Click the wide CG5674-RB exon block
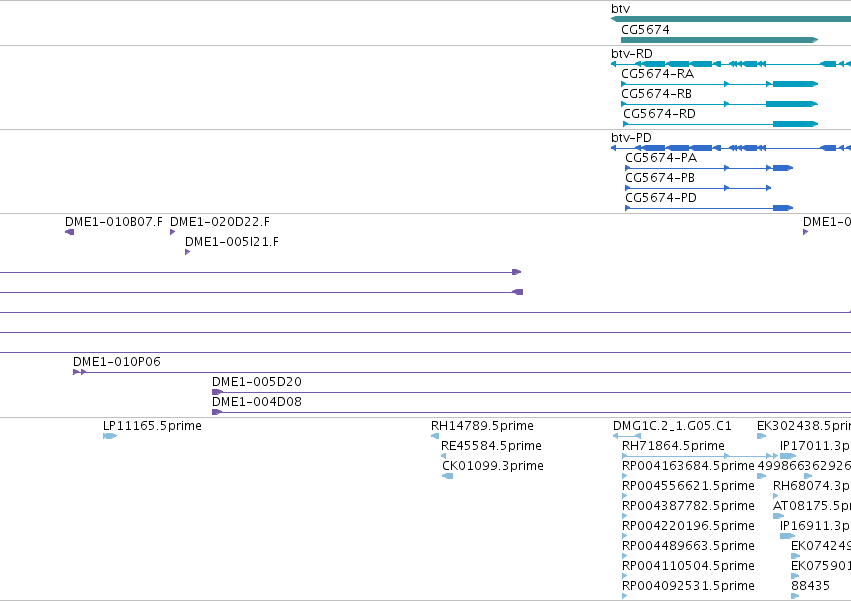This screenshot has width=851, height=601. point(791,104)
